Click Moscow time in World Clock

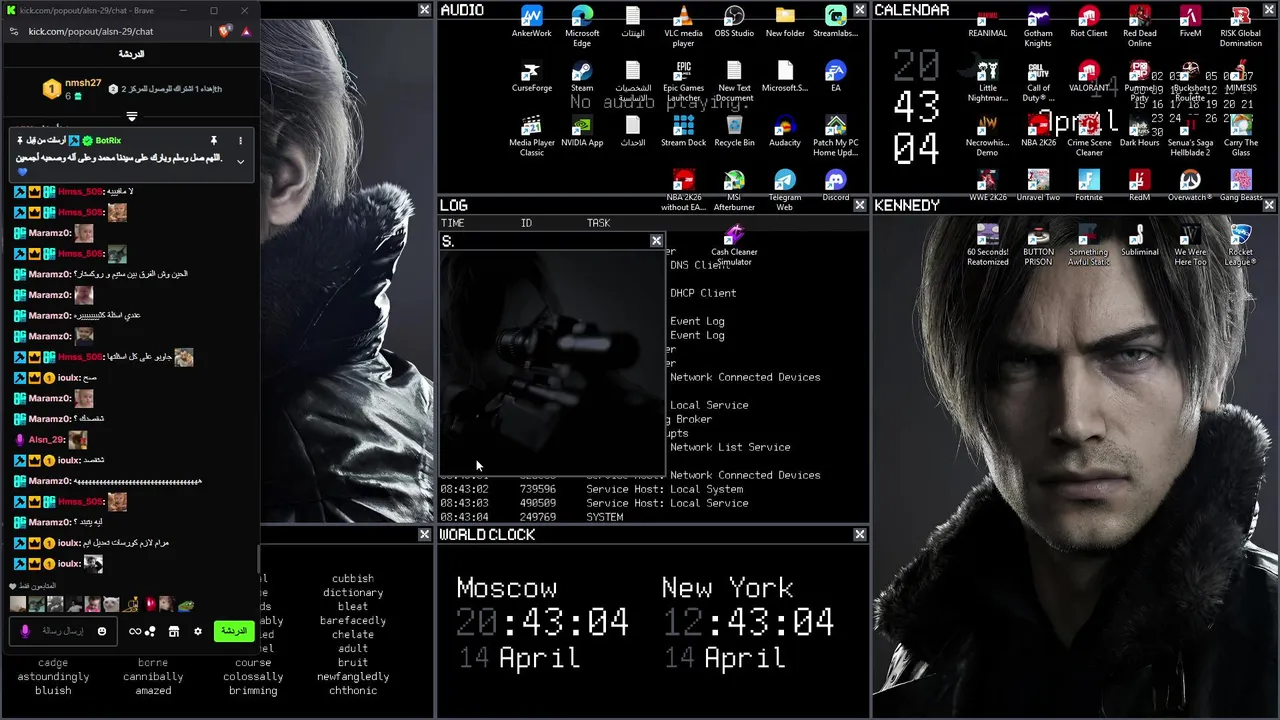click(x=542, y=622)
